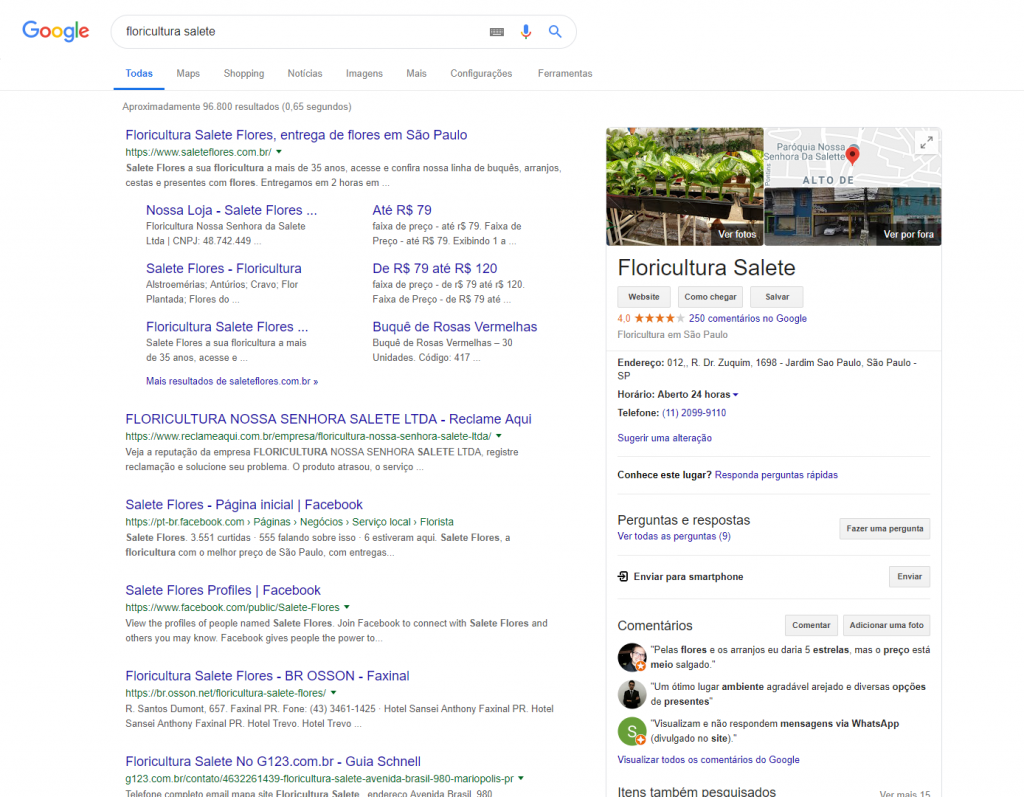Call phone number (11) 2099-9110
1024x797 pixels.
[694, 413]
